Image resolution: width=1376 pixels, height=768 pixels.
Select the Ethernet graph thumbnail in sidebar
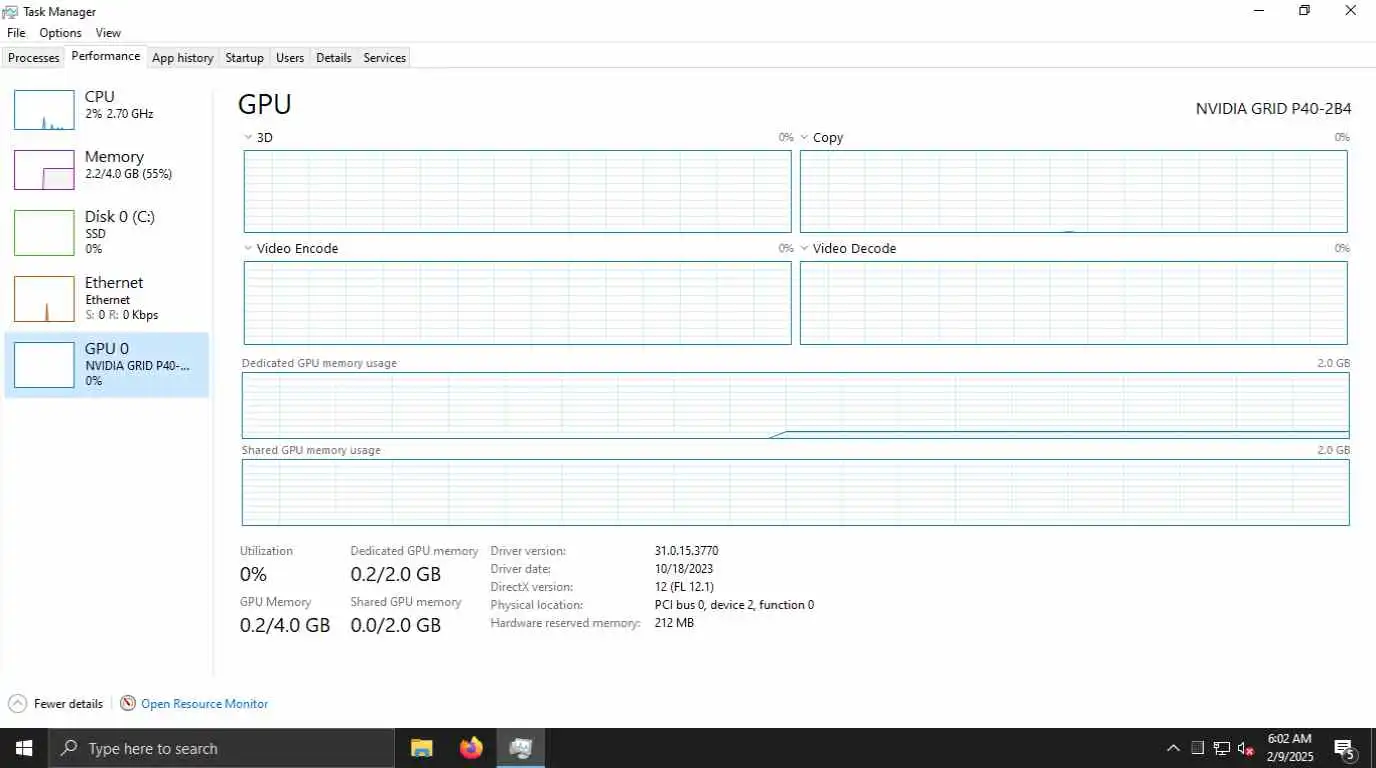pos(44,299)
